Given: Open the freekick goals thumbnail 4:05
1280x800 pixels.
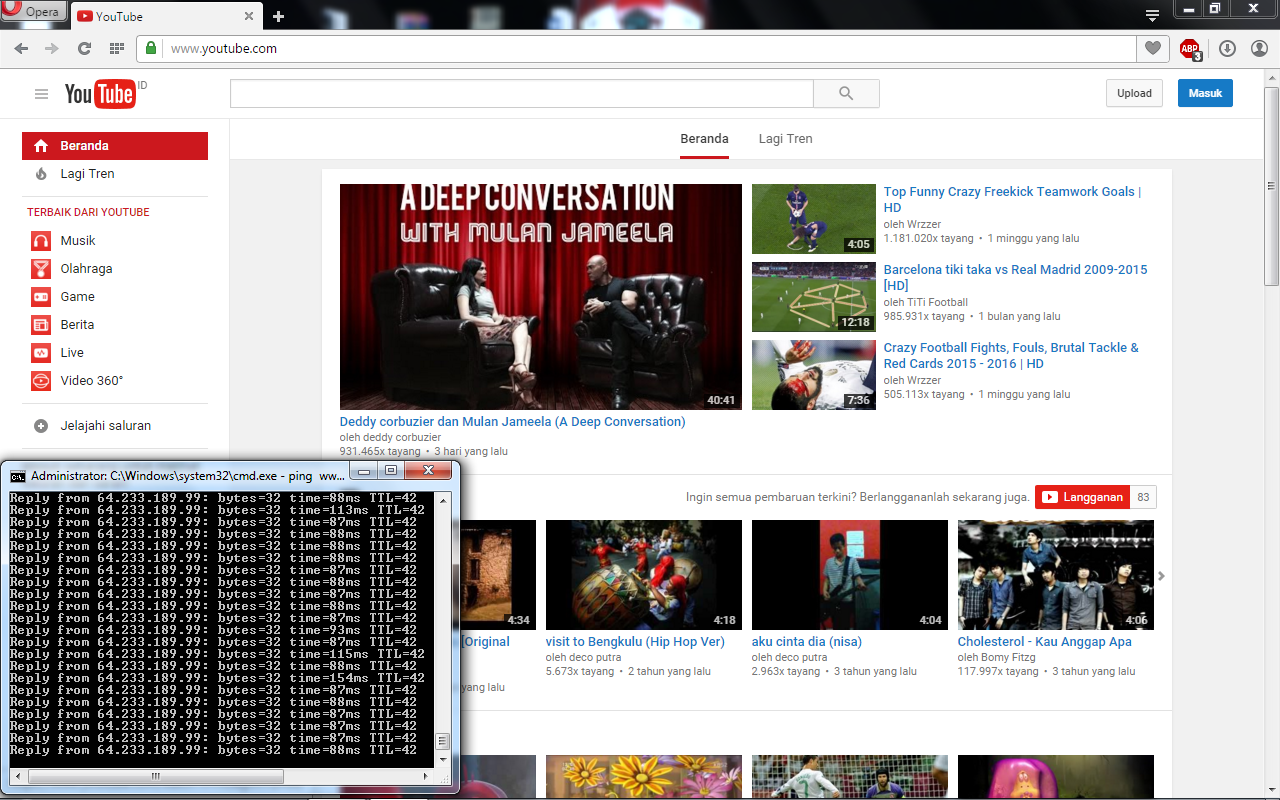Looking at the screenshot, I should point(814,219).
